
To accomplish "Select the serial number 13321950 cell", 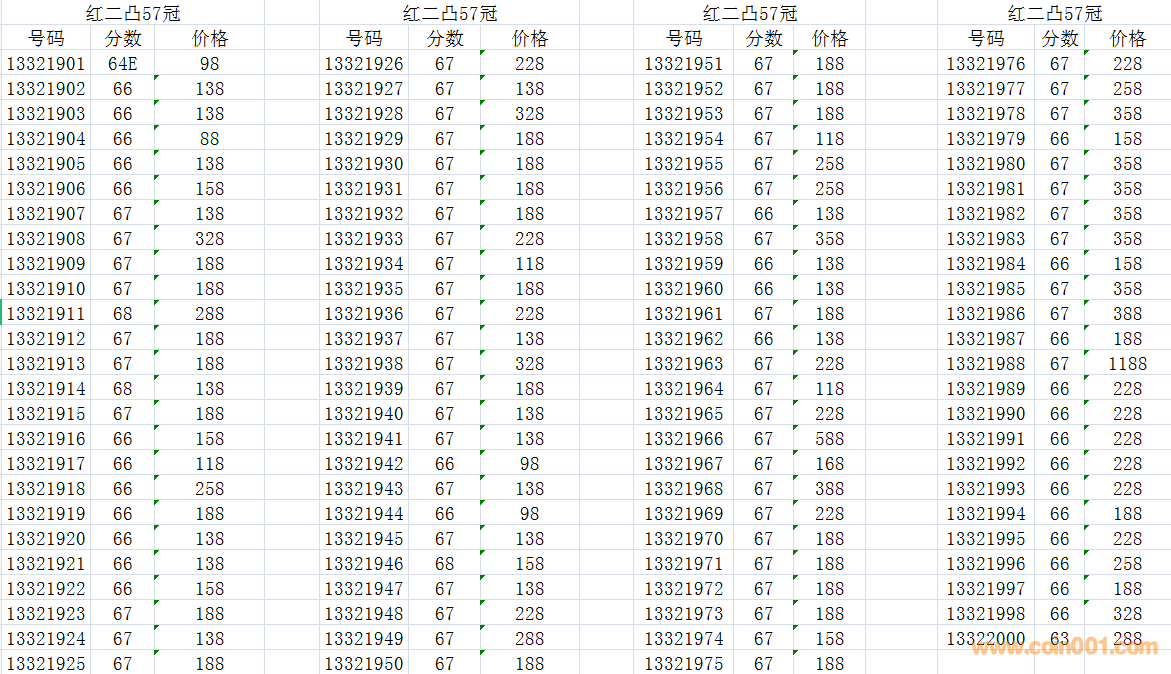I will pyautogui.click(x=364, y=664).
